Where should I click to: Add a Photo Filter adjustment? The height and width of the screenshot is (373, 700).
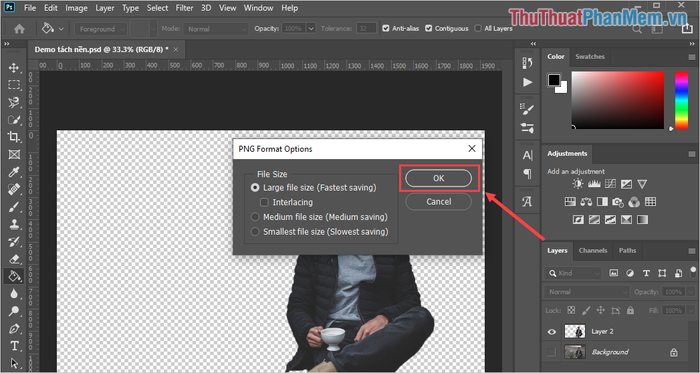point(618,202)
